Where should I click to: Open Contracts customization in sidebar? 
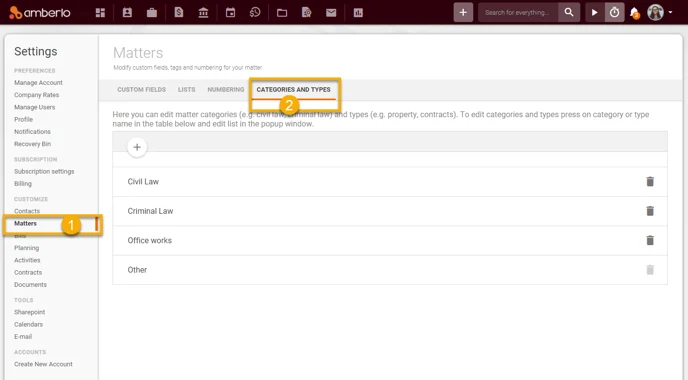[28, 272]
